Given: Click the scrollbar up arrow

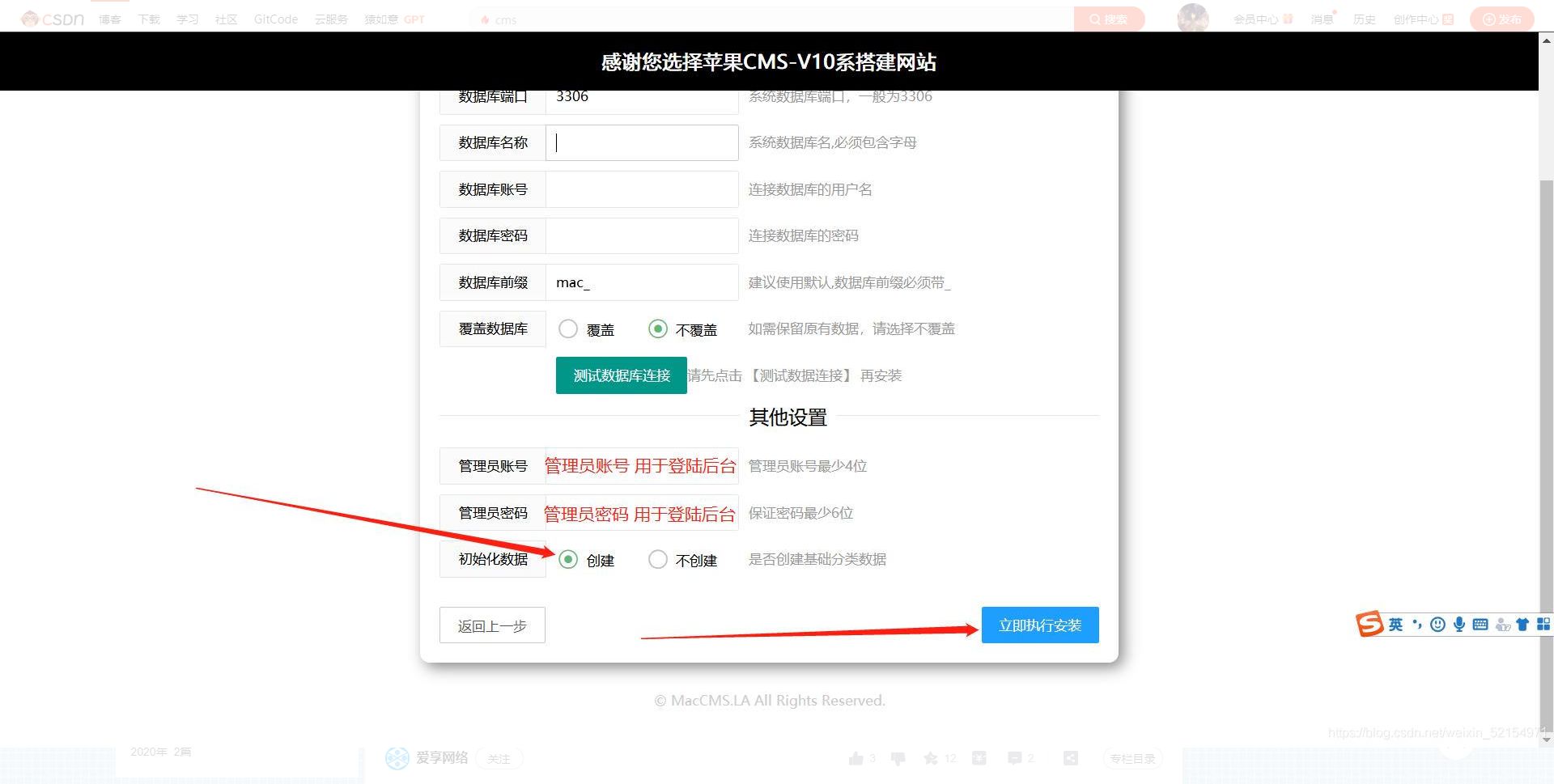Looking at the screenshot, I should pyautogui.click(x=1547, y=39).
